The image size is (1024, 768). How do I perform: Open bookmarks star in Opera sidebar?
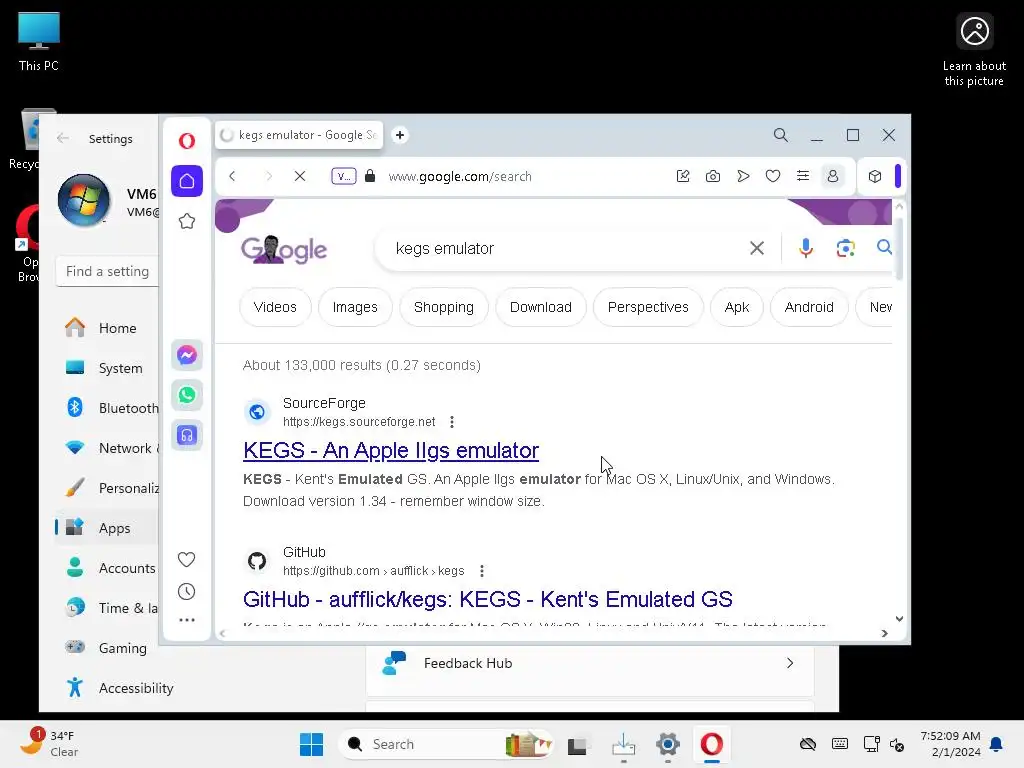tap(187, 221)
